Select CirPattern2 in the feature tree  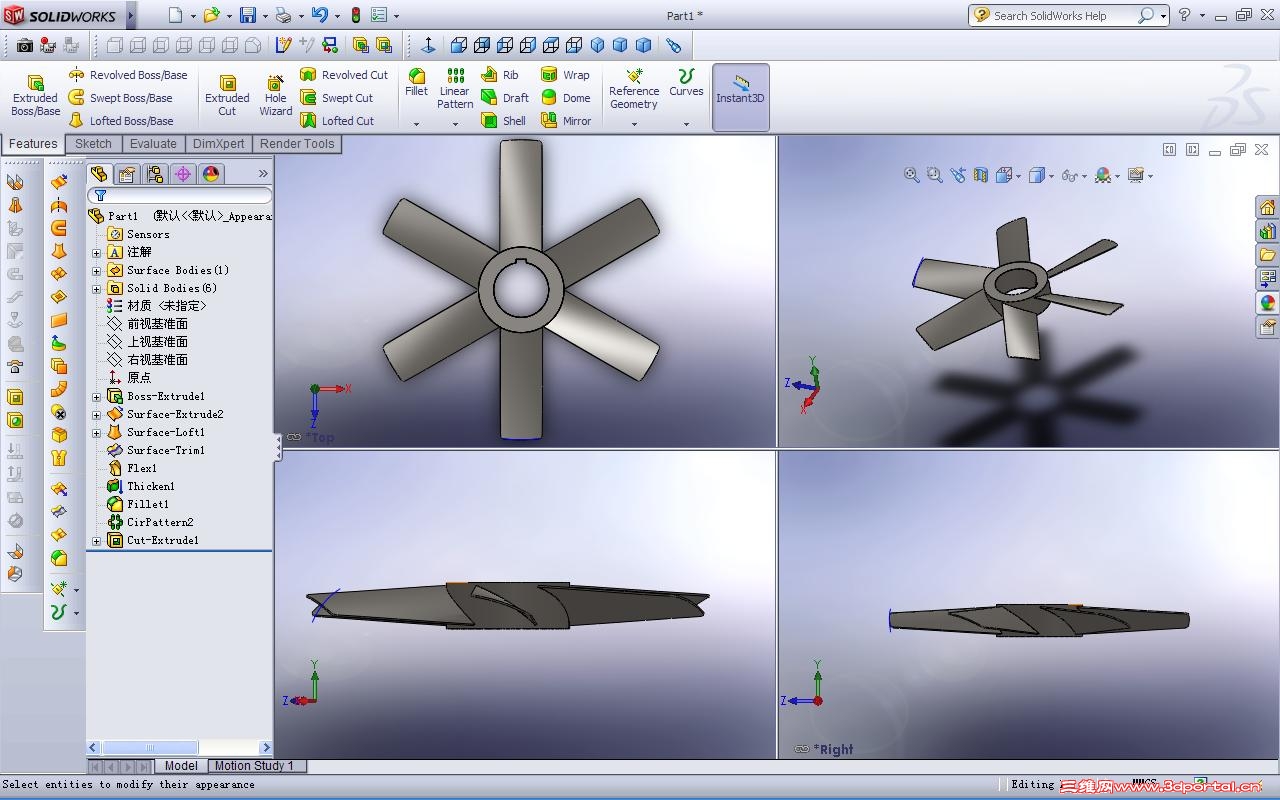[x=150, y=522]
